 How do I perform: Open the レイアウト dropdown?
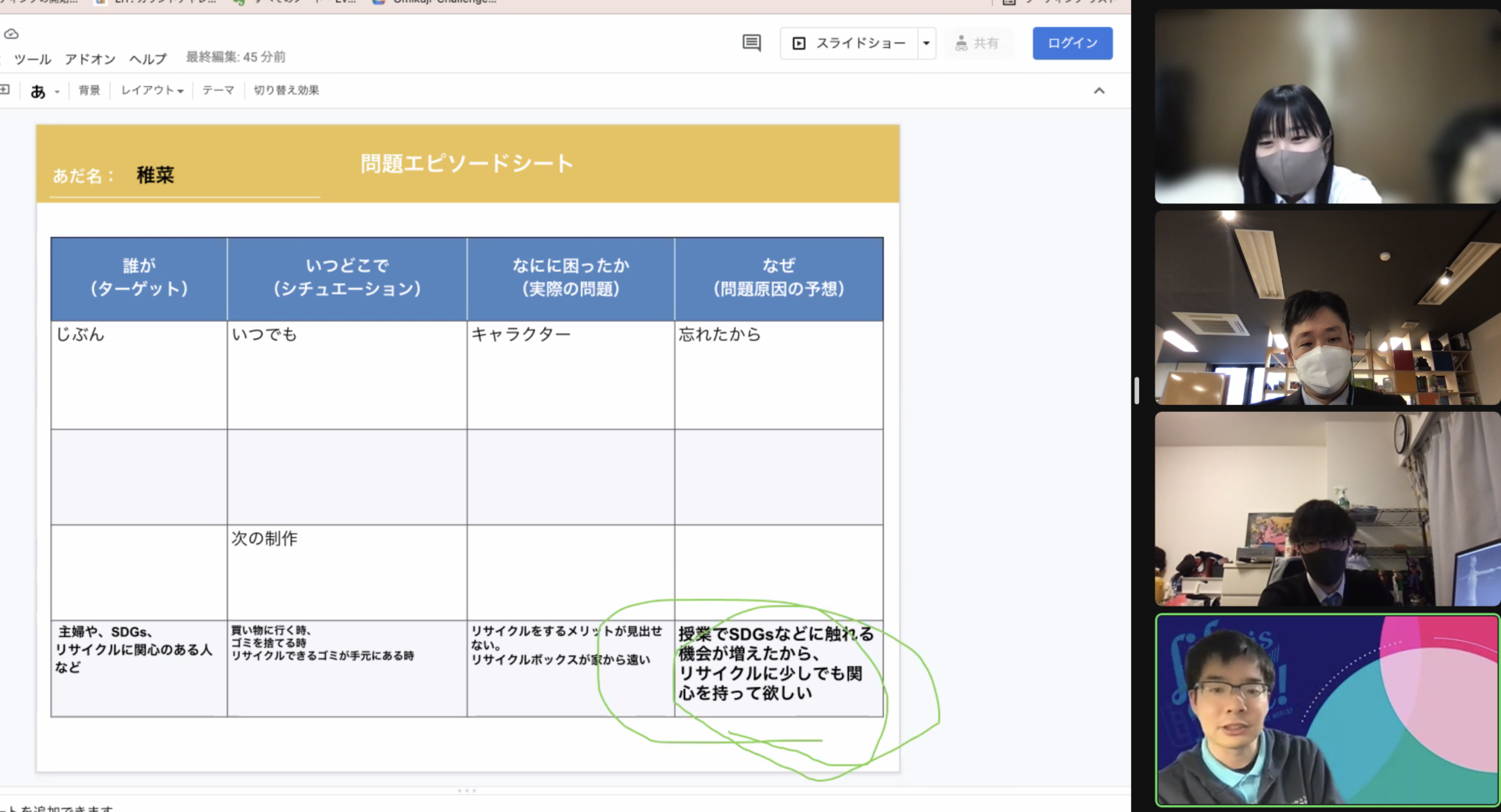[152, 91]
